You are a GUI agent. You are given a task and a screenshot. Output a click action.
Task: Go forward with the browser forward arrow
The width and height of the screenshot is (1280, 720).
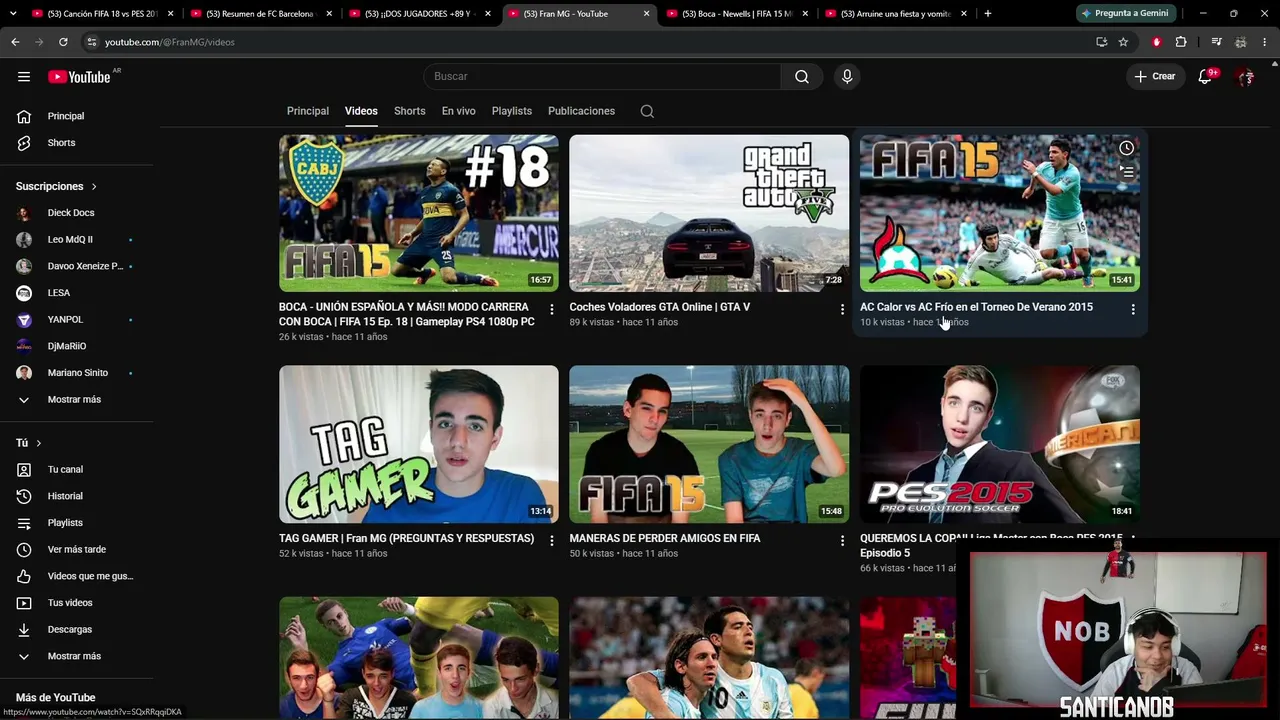(x=39, y=42)
